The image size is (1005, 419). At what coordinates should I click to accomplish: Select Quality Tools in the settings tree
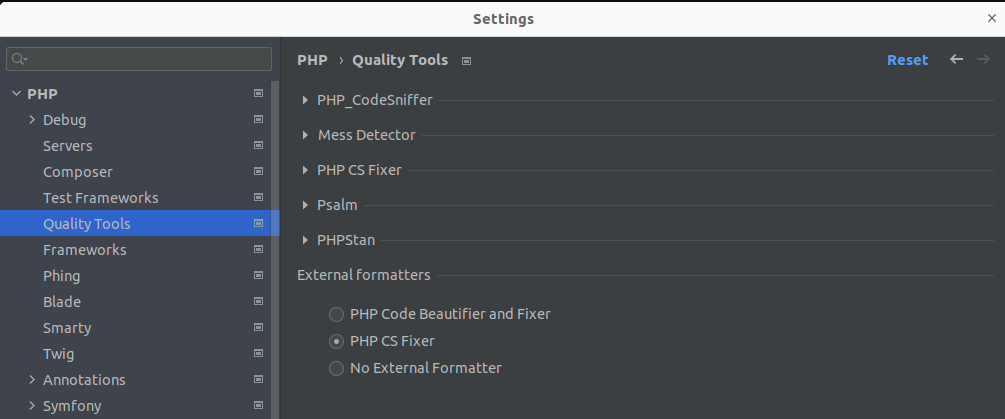tap(140, 223)
